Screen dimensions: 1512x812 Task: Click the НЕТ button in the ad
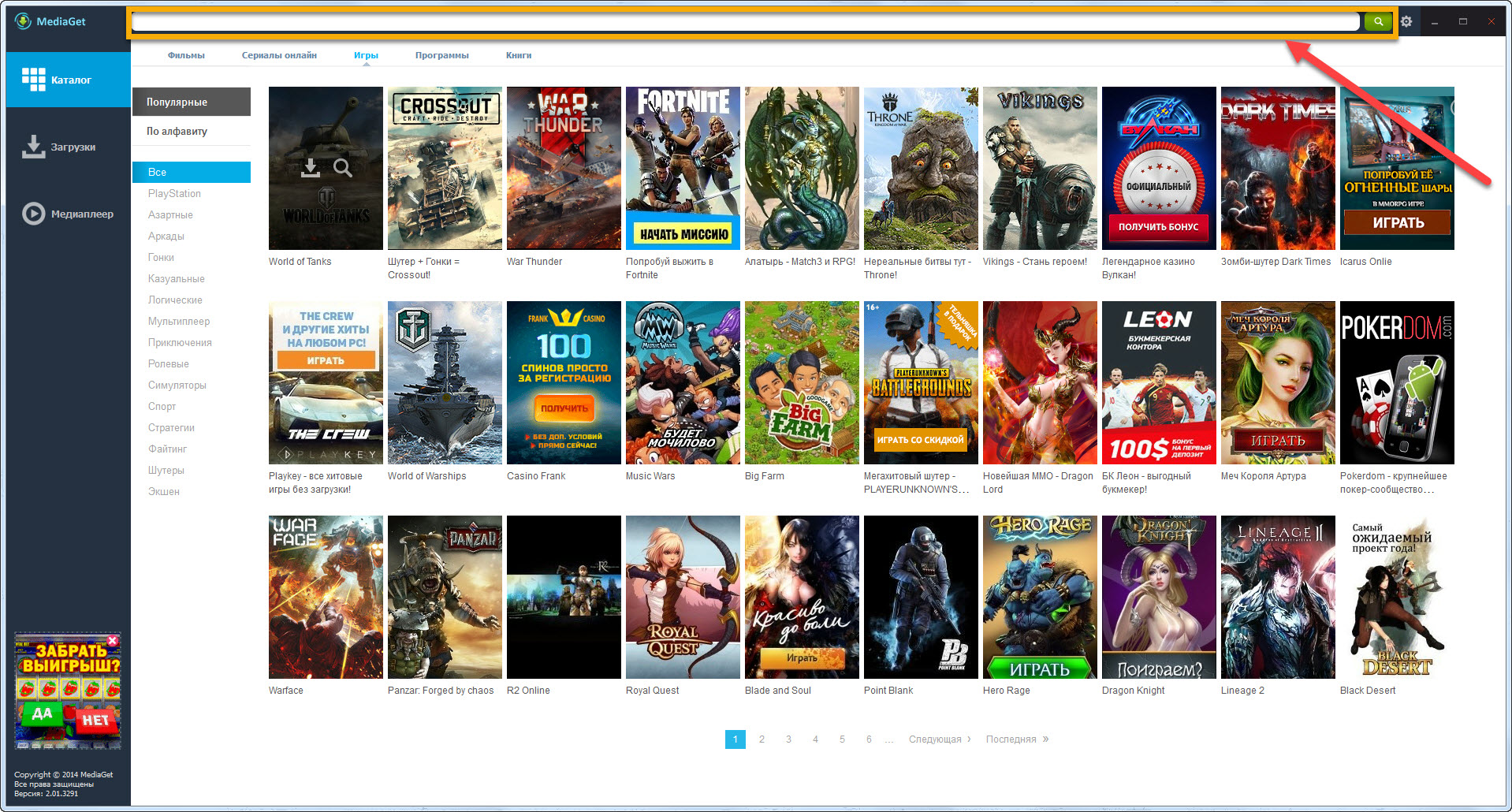pyautogui.click(x=95, y=720)
